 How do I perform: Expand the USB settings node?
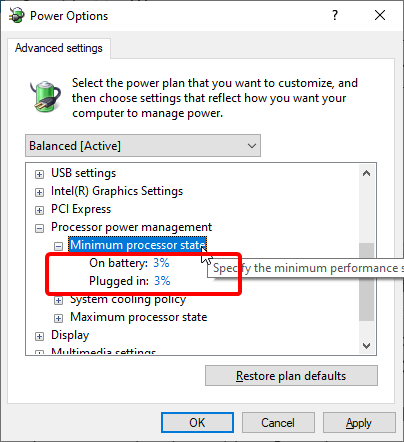point(39,174)
